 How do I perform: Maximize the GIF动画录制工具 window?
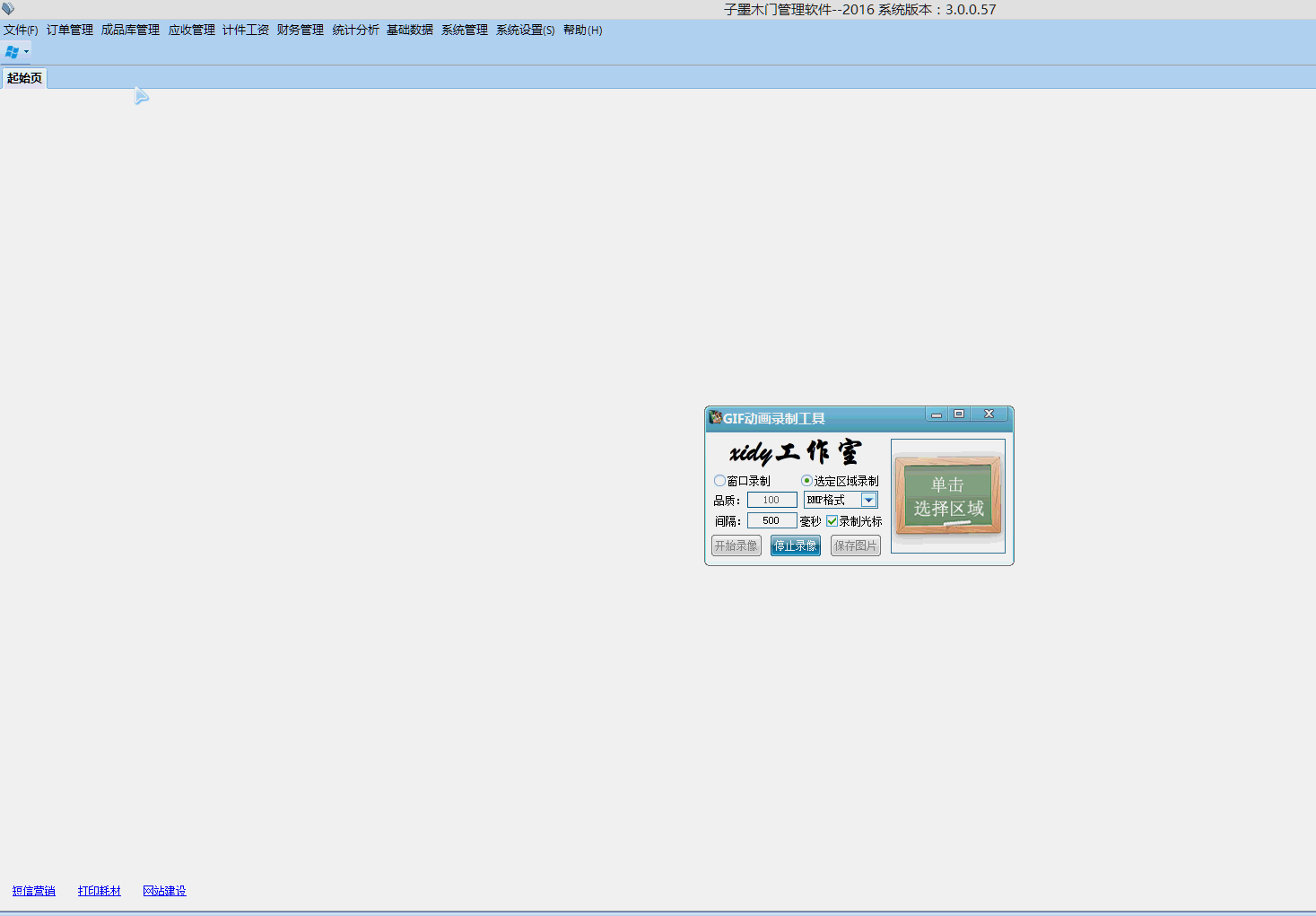point(959,414)
